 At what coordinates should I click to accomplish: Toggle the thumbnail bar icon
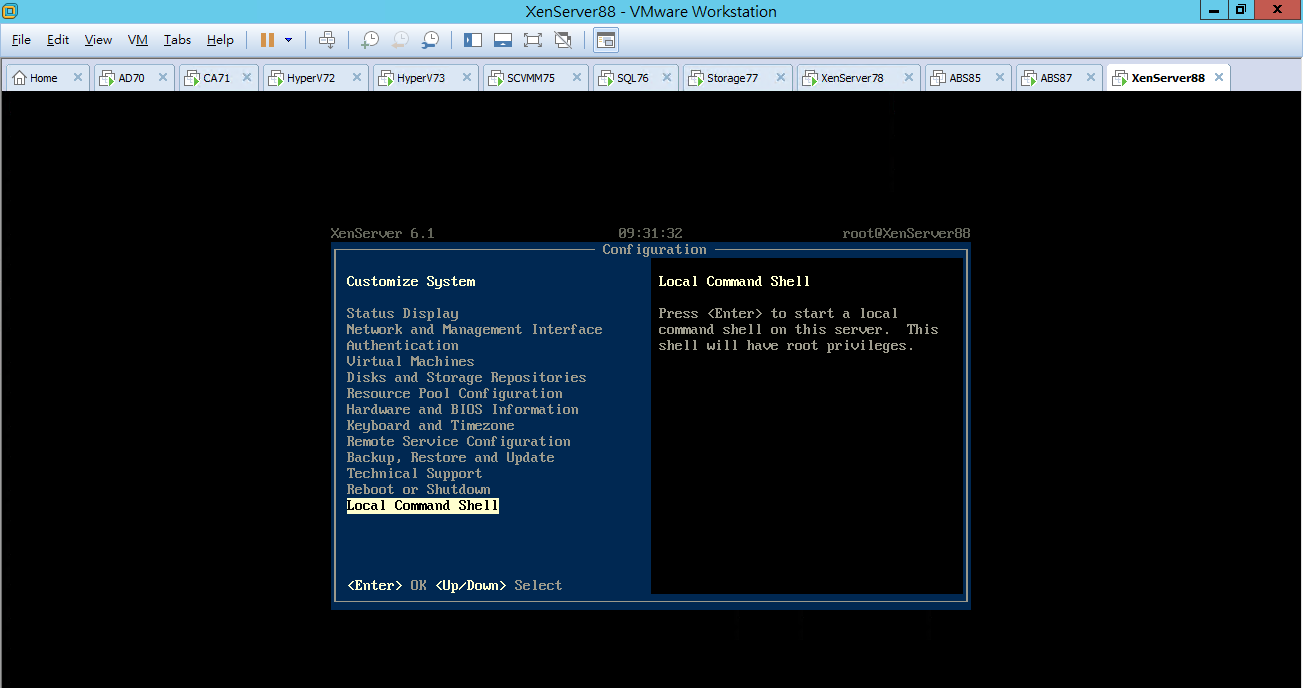tap(503, 40)
